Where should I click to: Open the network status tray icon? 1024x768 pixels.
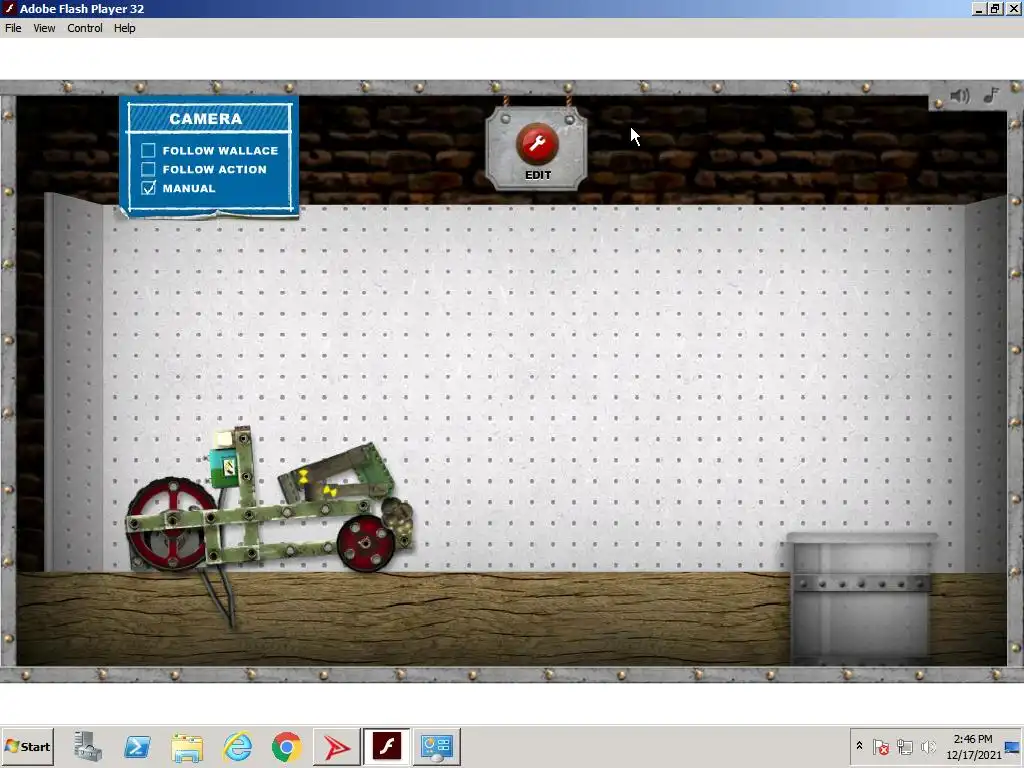(x=904, y=746)
